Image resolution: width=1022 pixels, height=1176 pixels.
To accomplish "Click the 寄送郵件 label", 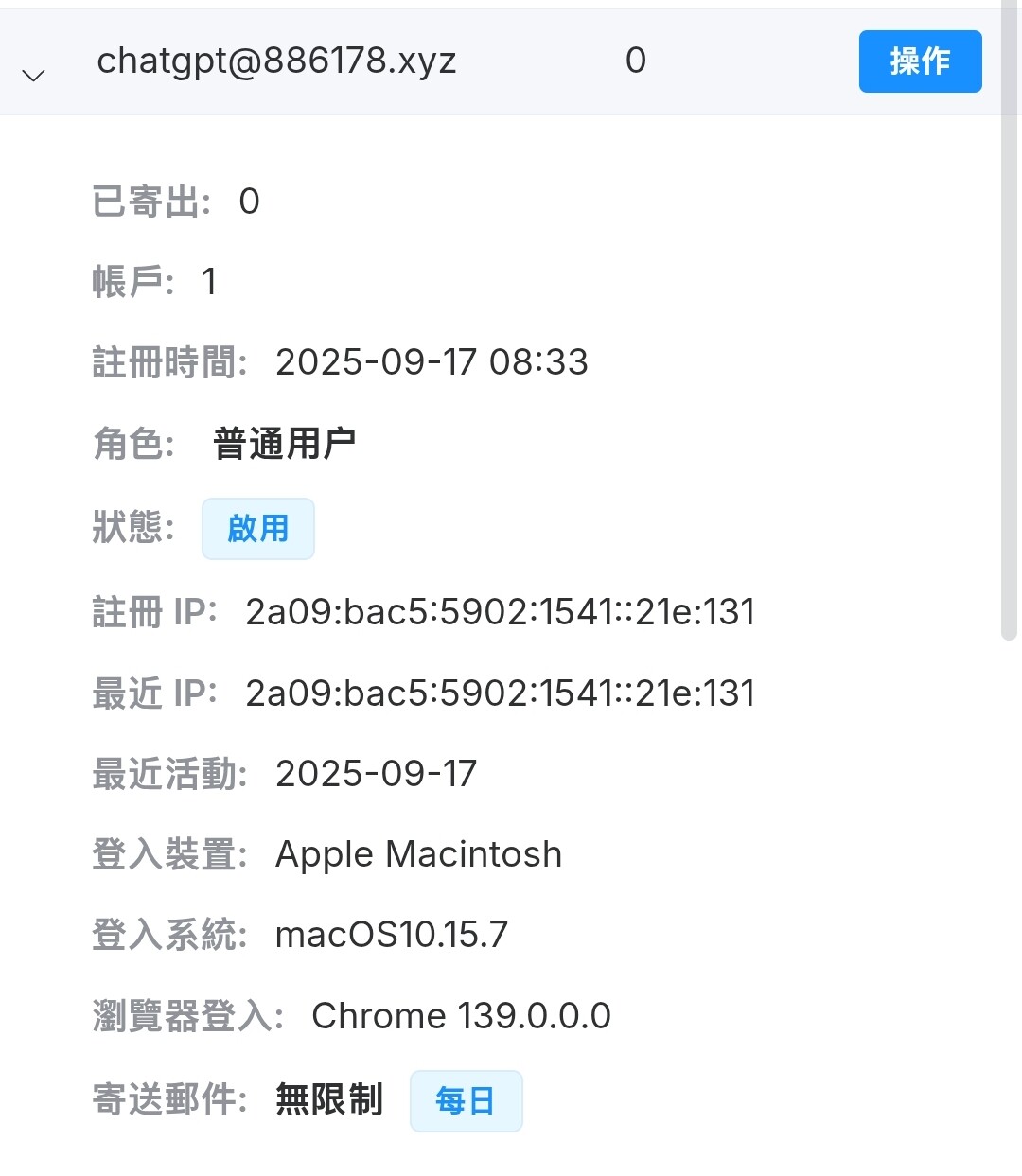I will 169,1100.
